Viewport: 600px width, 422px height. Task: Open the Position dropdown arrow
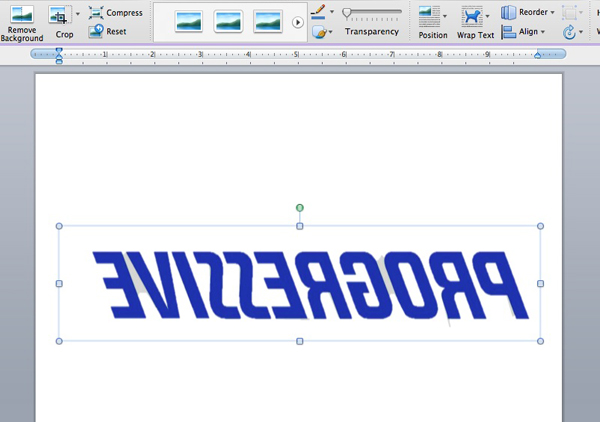tap(445, 16)
